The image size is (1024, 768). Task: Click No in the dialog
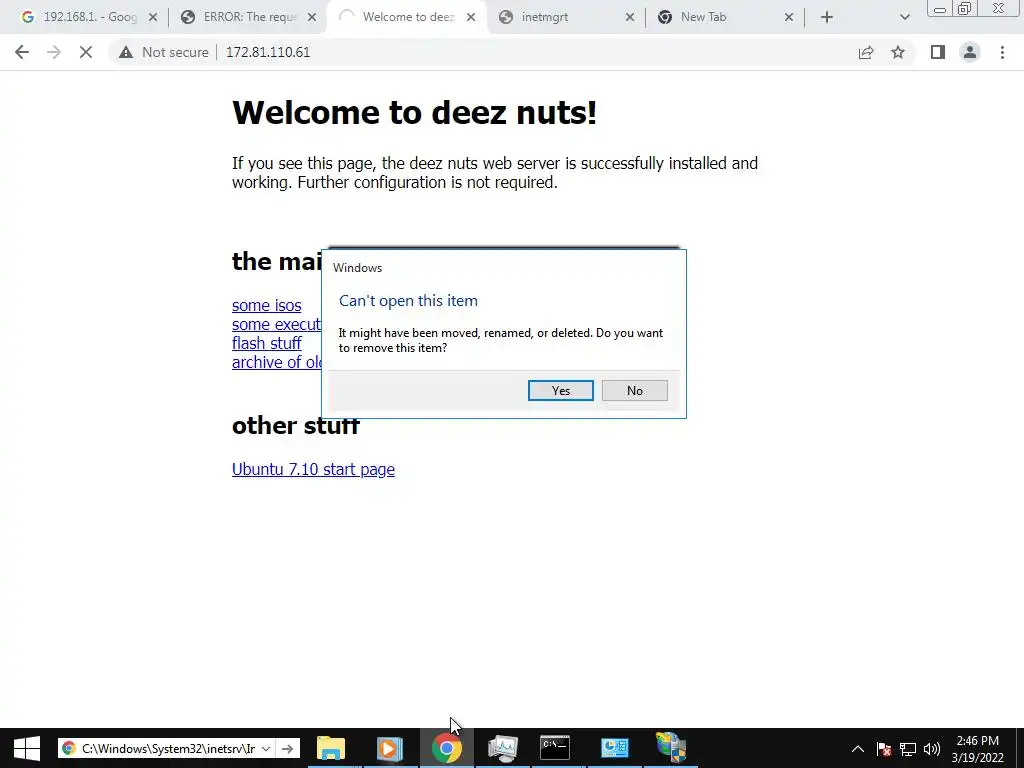pyautogui.click(x=634, y=391)
